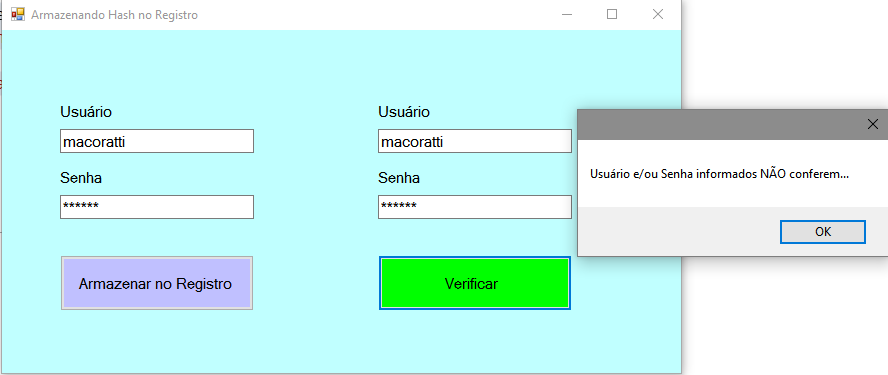Click the right Senha label
Screen dimensions: 888x375
[x=399, y=178]
